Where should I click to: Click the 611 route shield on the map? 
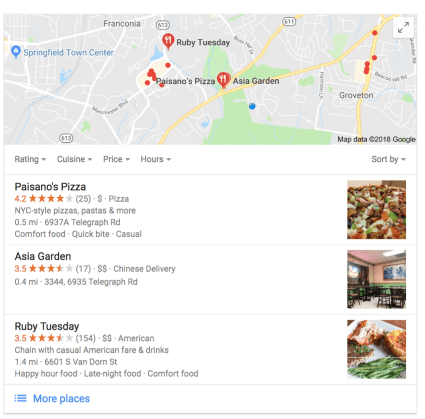[289, 21]
